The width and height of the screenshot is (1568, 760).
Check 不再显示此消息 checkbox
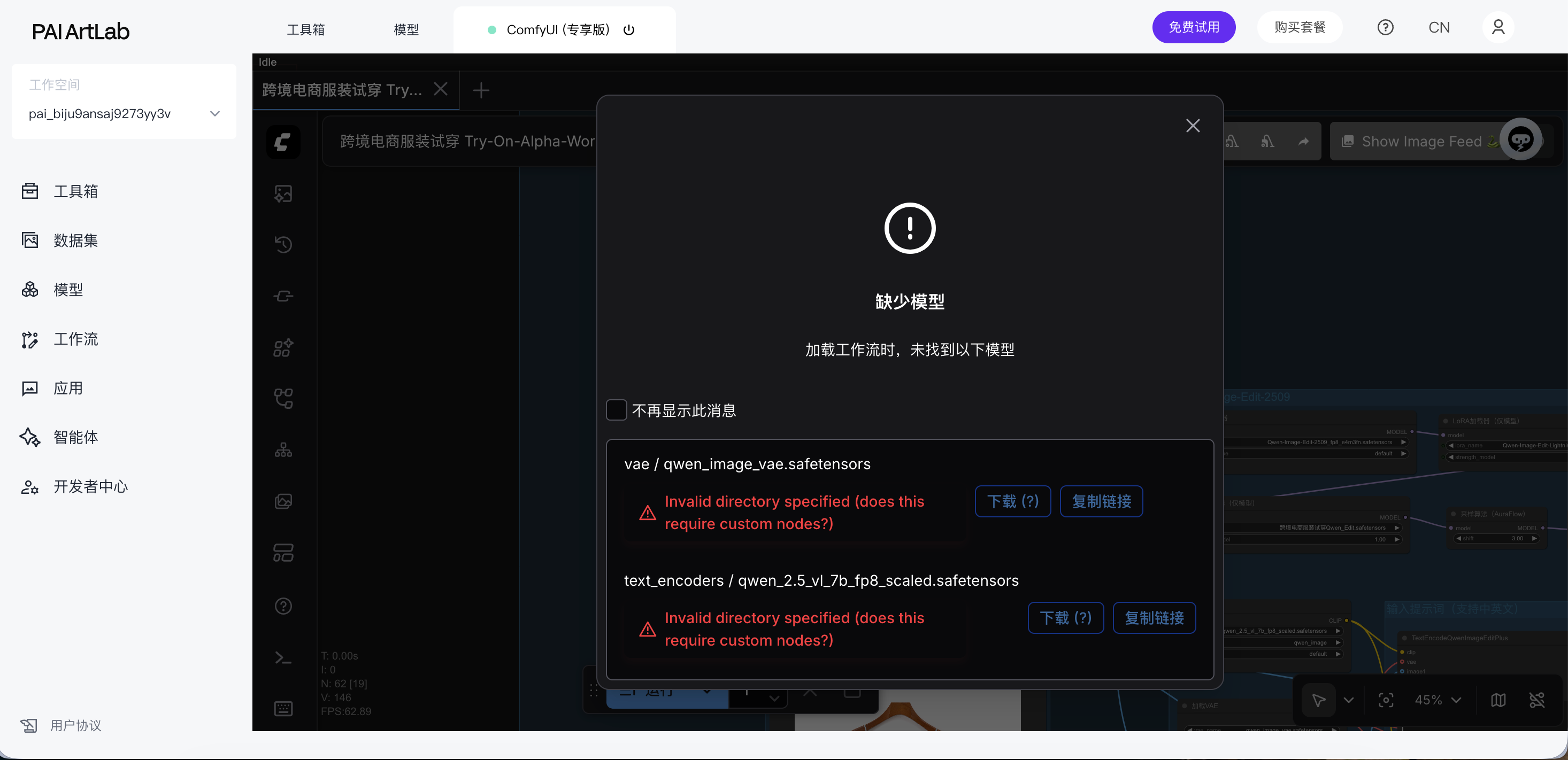coord(616,410)
